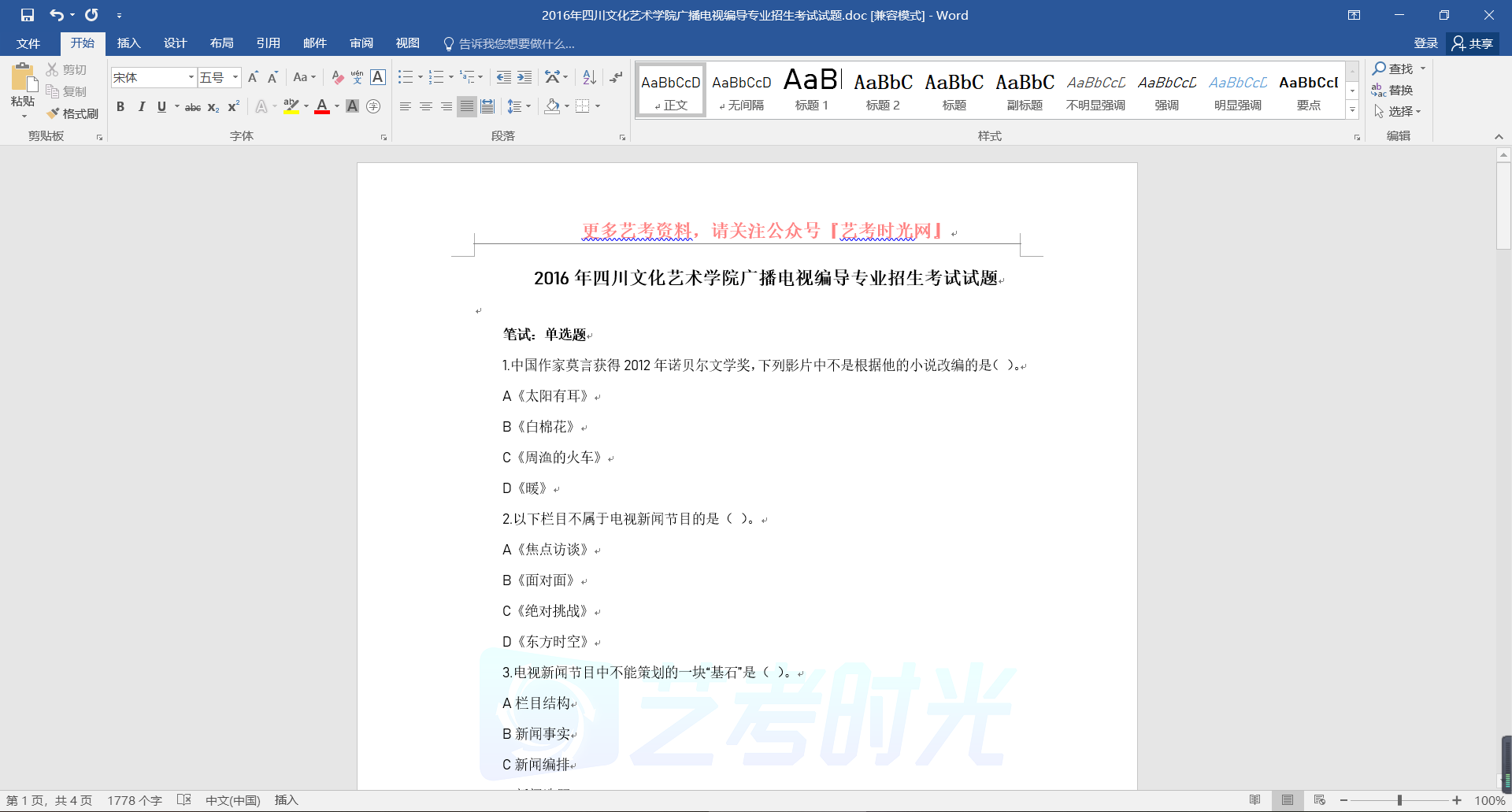Viewport: 1512px width, 812px height.
Task: Toggle Italic formatting
Action: coord(141,106)
